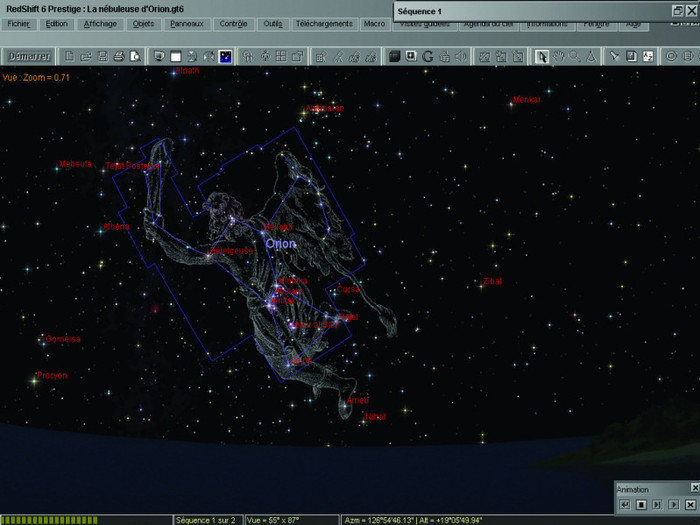
Task: Open the Panneaux menu
Action: point(187,24)
